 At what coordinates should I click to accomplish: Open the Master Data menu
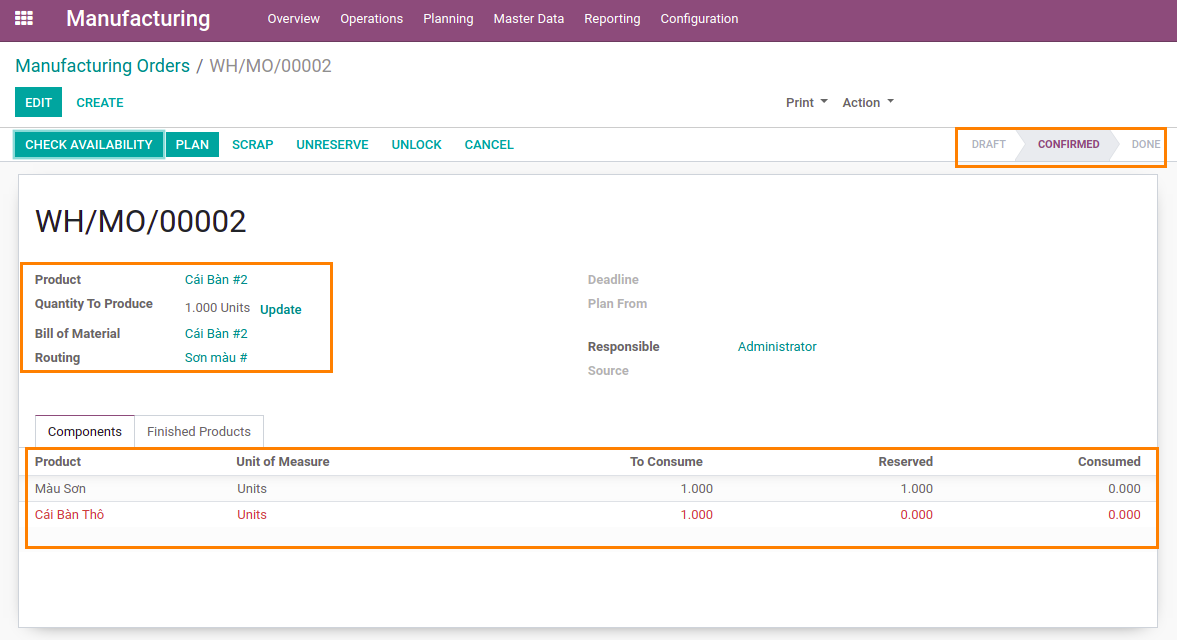pyautogui.click(x=528, y=19)
